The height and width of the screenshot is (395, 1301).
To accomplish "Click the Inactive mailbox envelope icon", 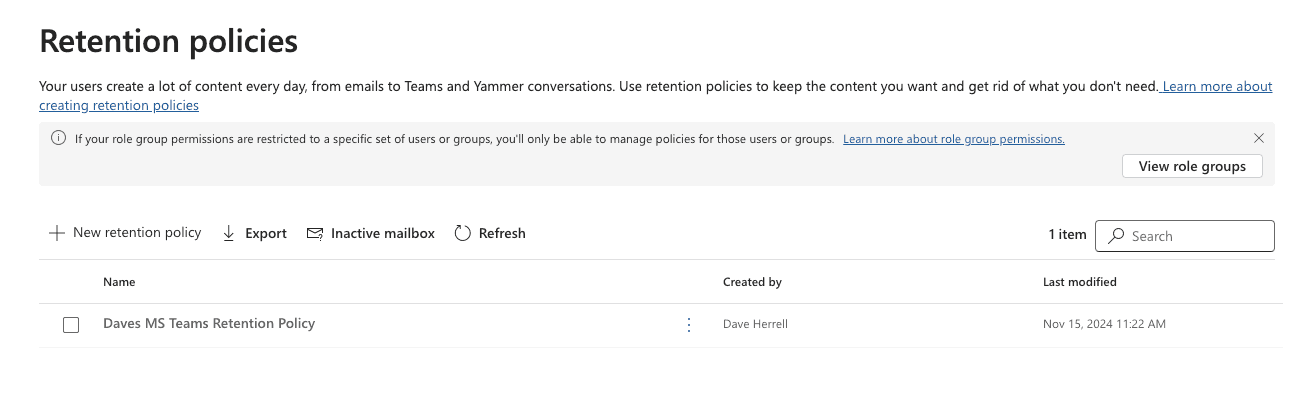I will (x=315, y=233).
